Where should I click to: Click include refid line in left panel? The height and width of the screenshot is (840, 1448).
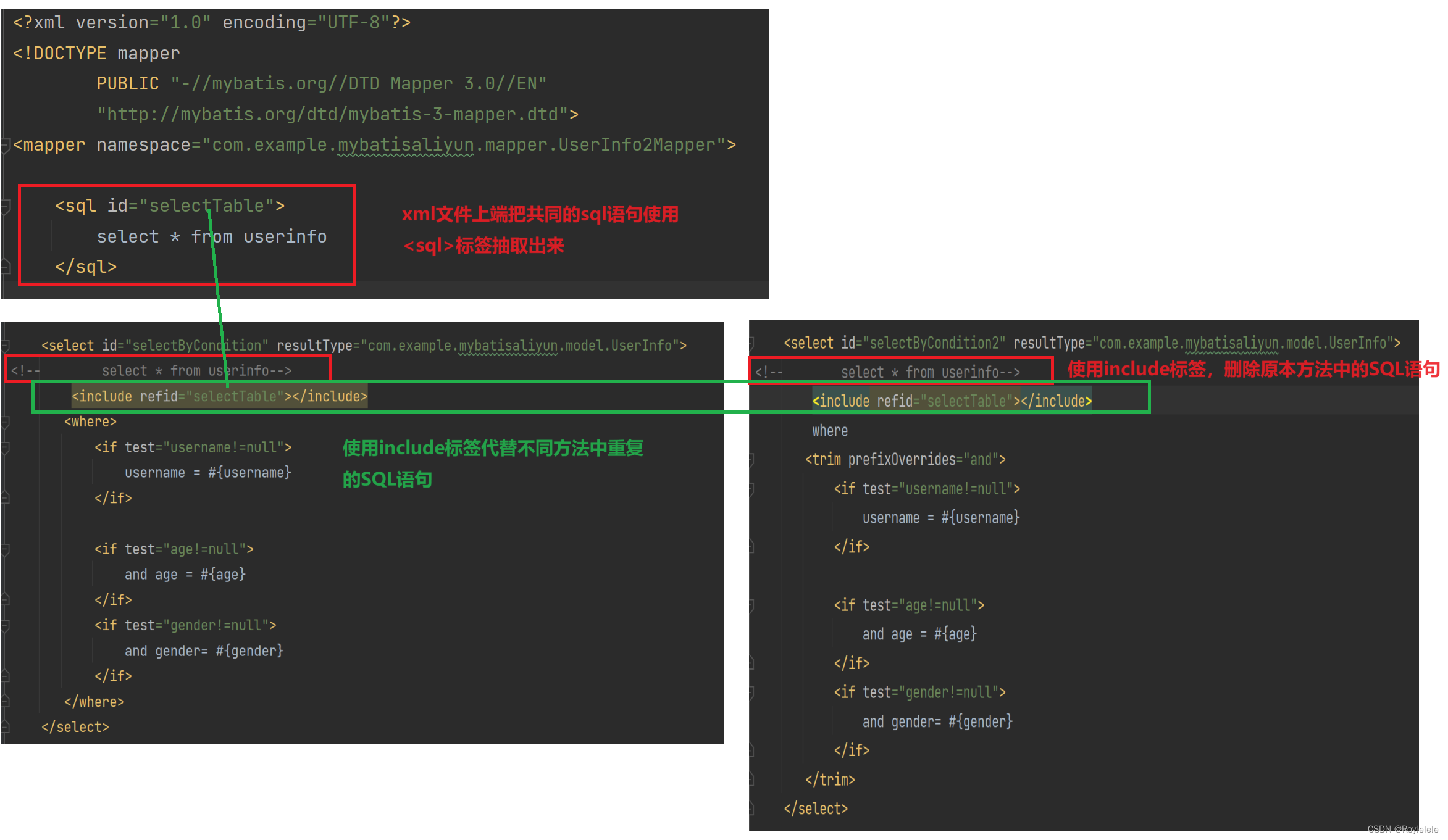click(x=219, y=397)
